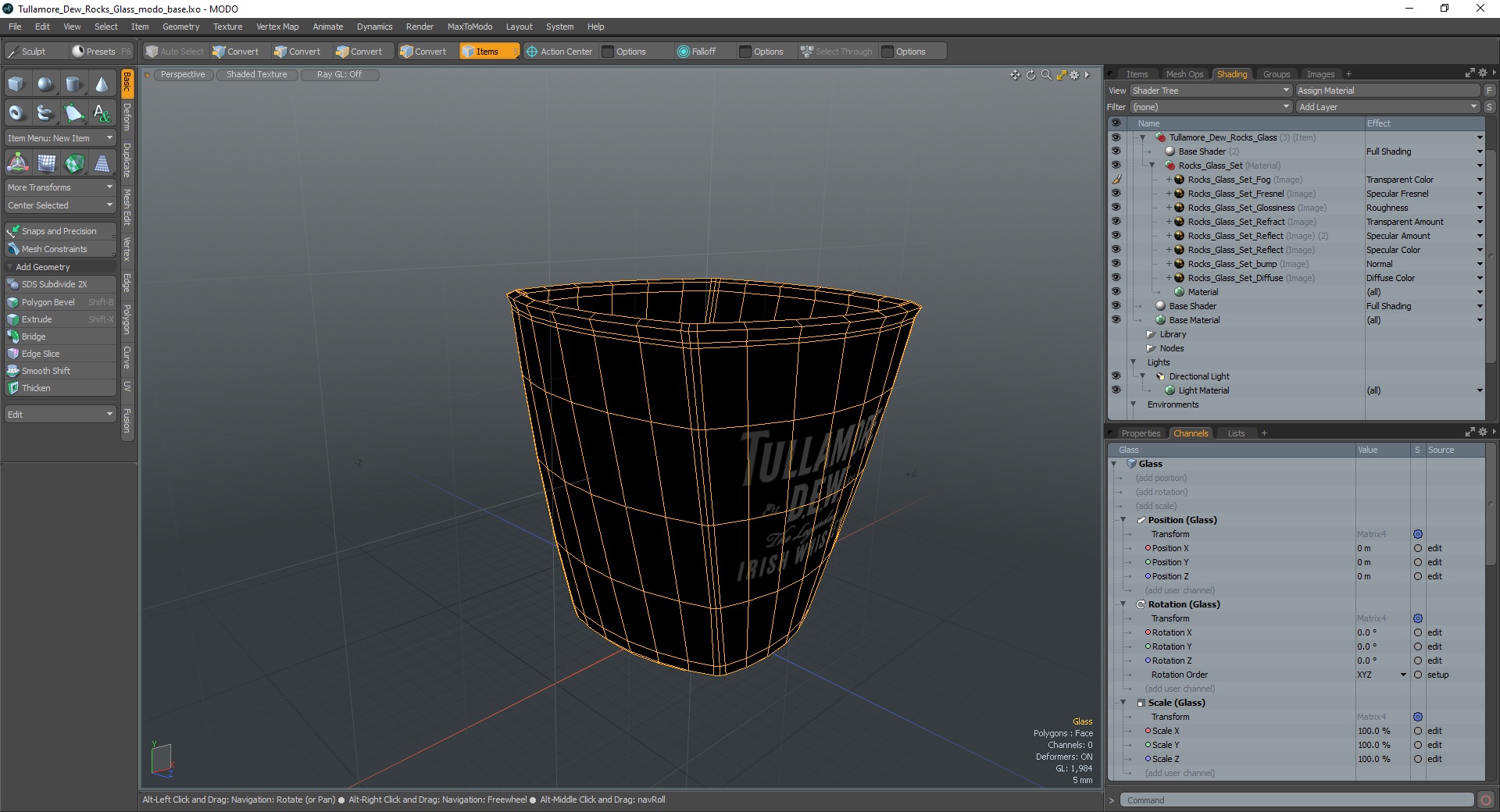Open the Add Layer dropdown
This screenshot has height=812, width=1500.
click(x=1387, y=107)
